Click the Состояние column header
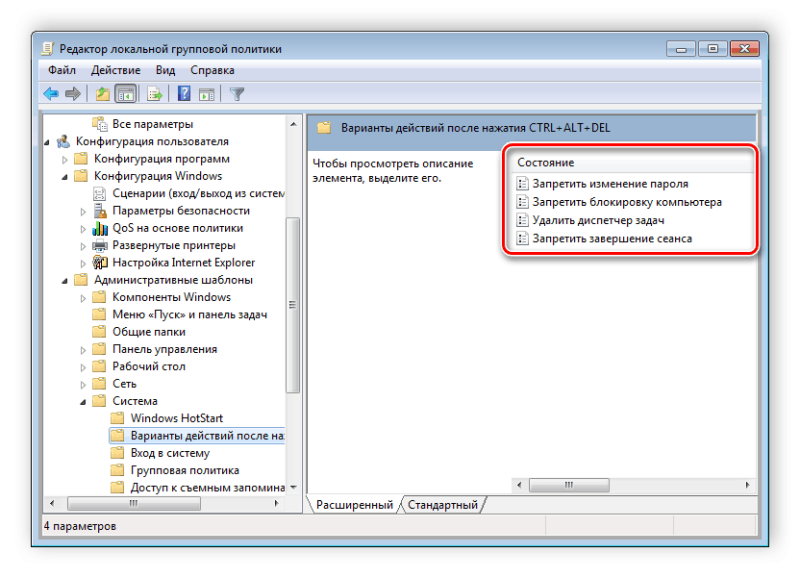Viewport: 800px width, 578px height. (633, 162)
